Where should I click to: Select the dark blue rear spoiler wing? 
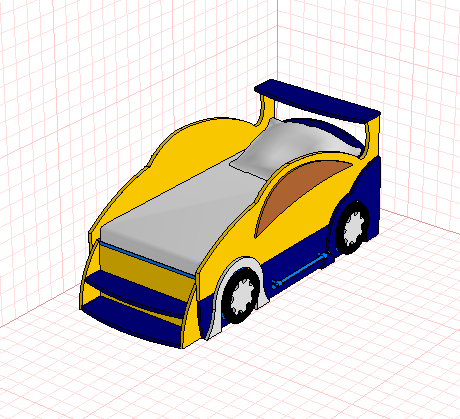coord(317,101)
